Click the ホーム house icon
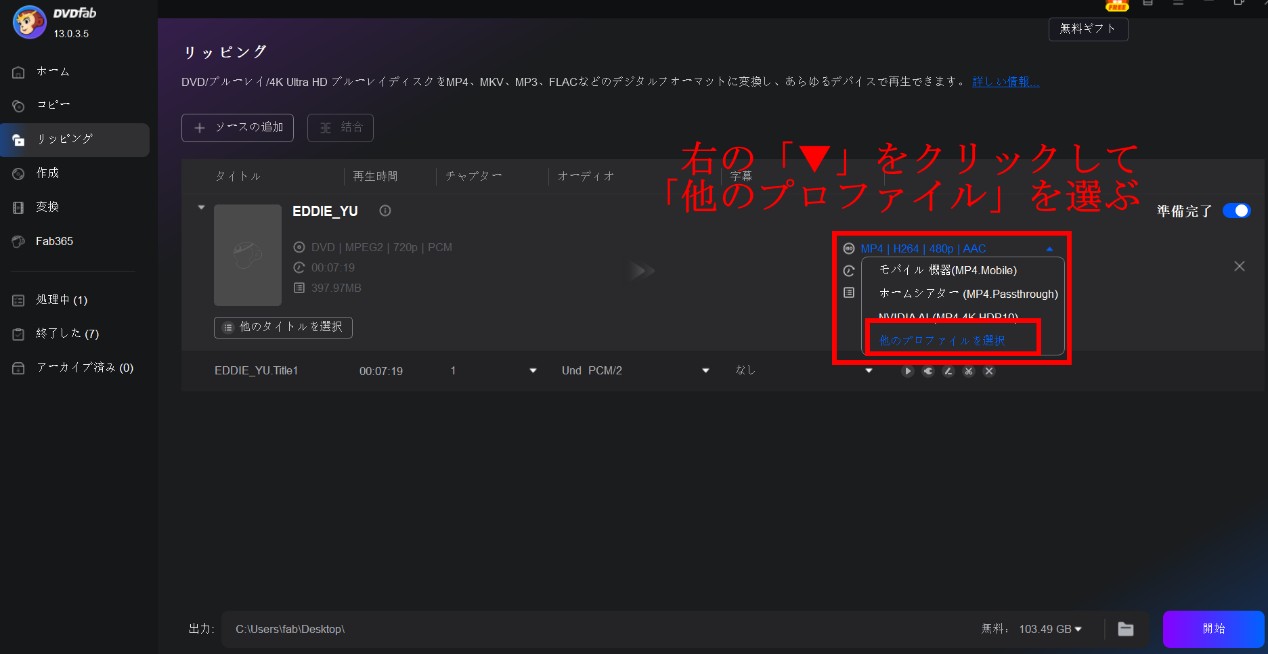 [18, 72]
